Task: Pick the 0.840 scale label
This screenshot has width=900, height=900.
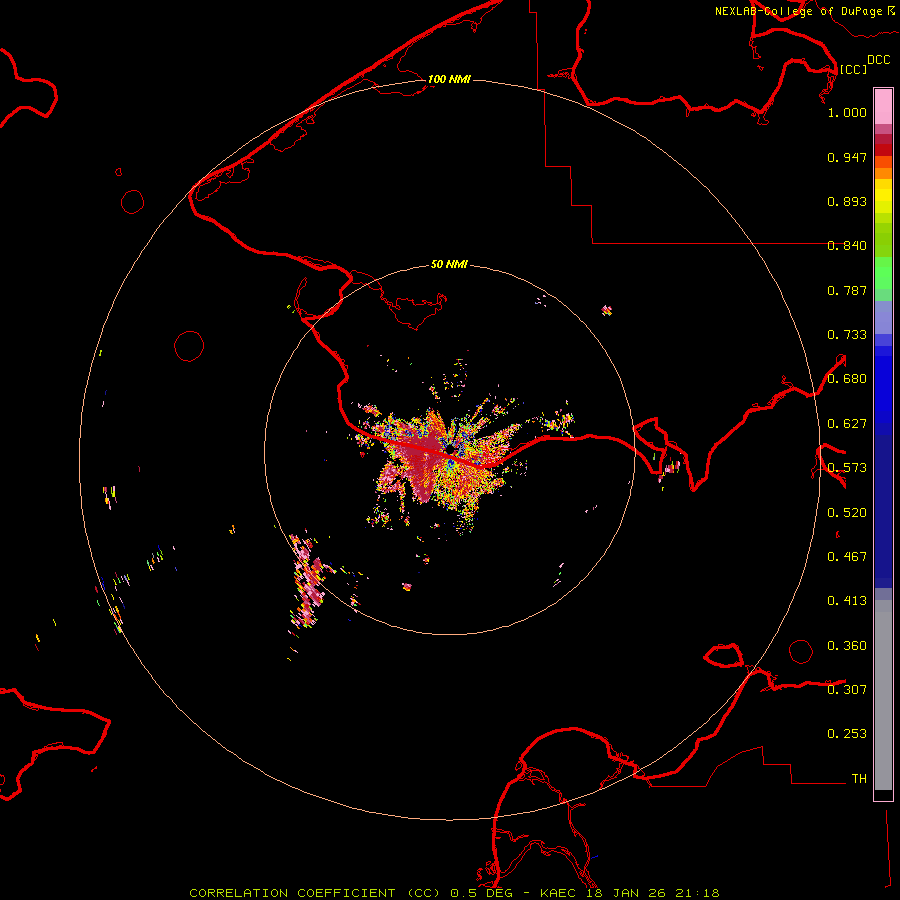Action: click(846, 246)
